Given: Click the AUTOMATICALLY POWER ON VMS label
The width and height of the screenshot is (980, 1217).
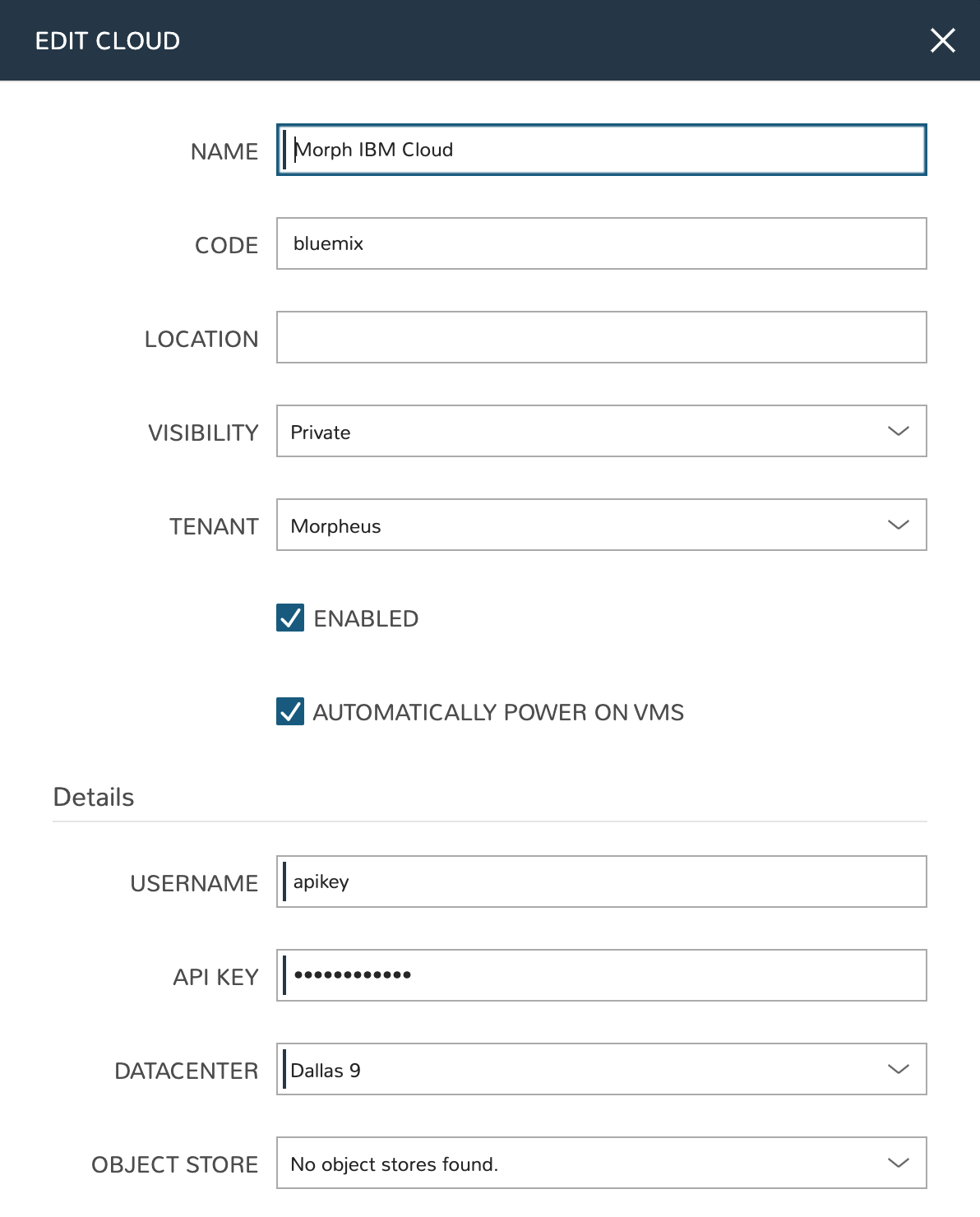Looking at the screenshot, I should click(498, 712).
